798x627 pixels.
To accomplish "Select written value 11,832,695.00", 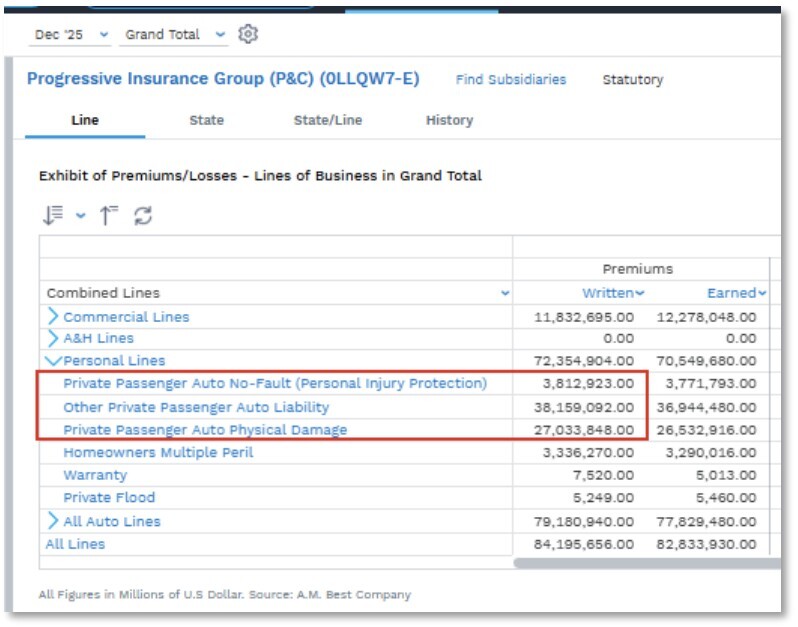I will [584, 317].
